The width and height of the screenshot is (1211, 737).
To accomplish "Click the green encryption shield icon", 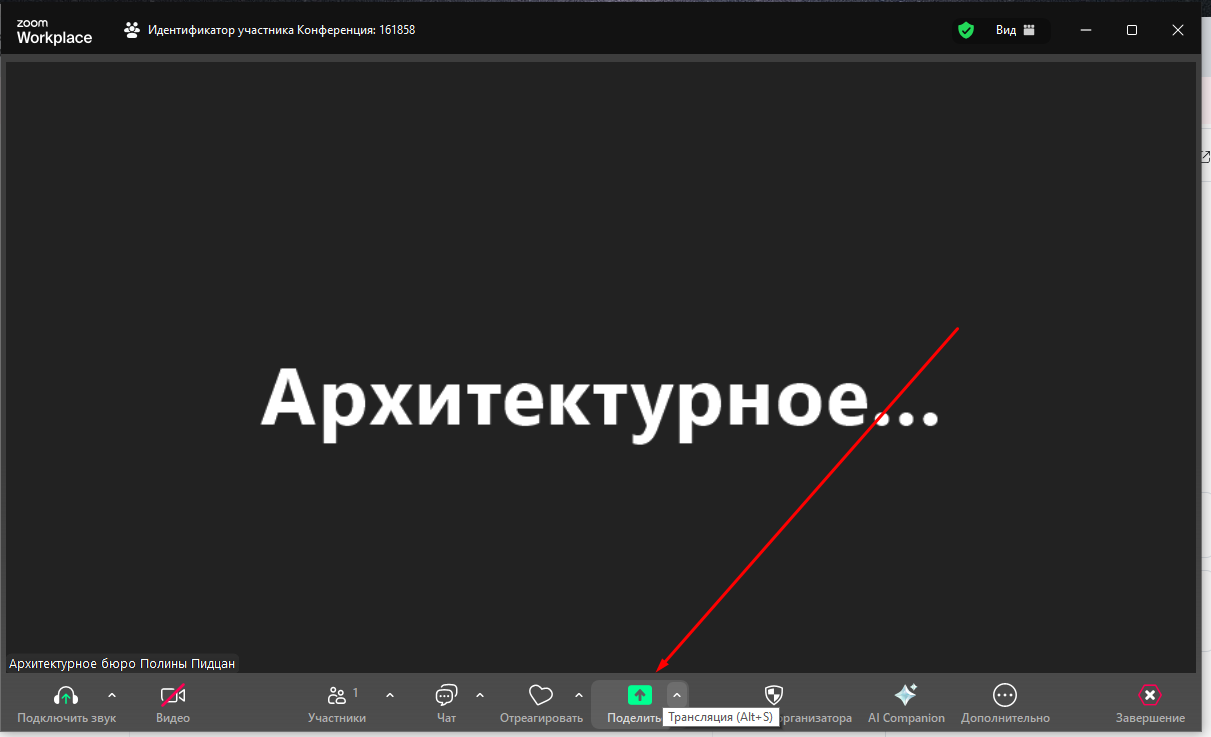I will [x=965, y=30].
